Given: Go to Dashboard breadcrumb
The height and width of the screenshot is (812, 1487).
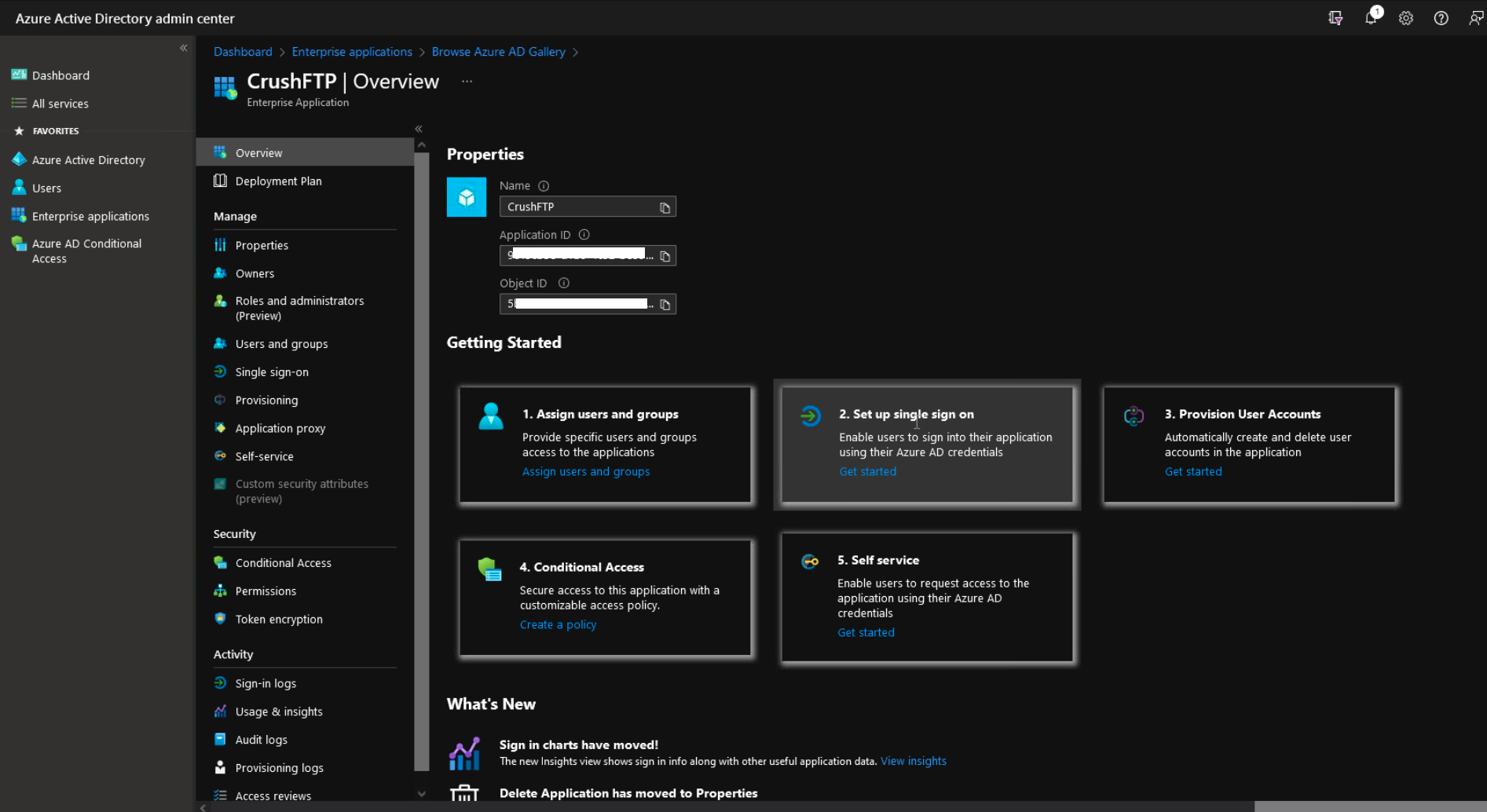Looking at the screenshot, I should coord(243,52).
